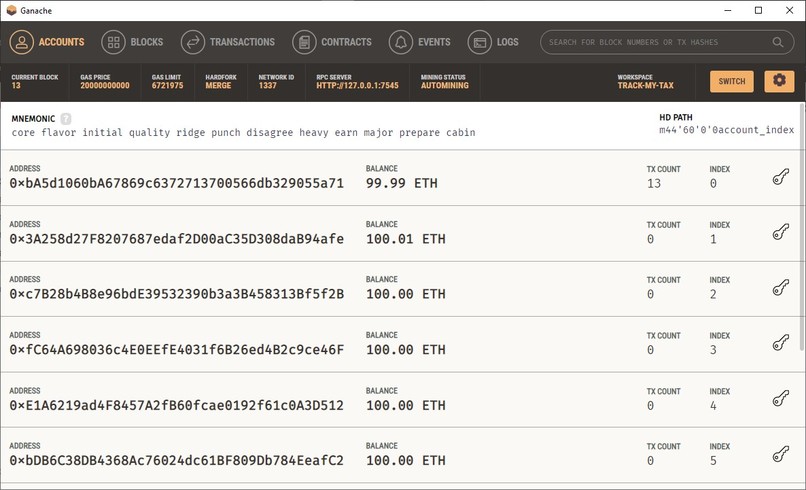Click address 0xE1A6219ad4F8457A2fB60fcae0192f61c0A3D512
This screenshot has height=490, width=806.
point(176,405)
